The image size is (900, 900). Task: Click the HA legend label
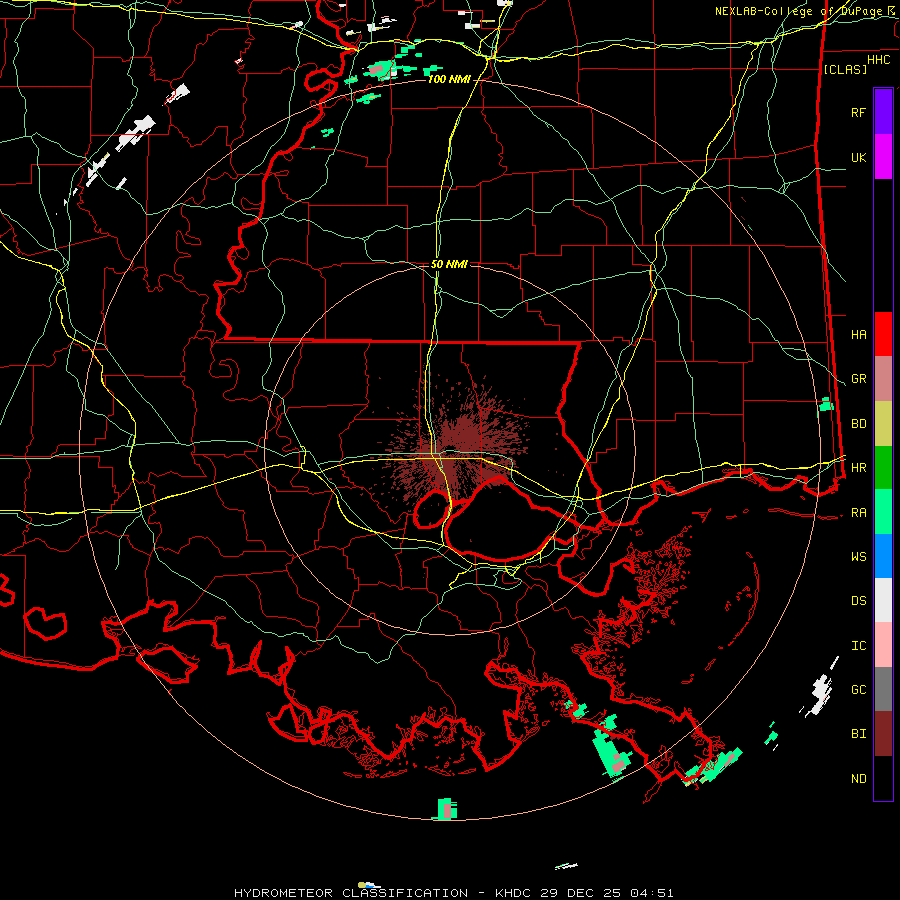click(x=858, y=335)
